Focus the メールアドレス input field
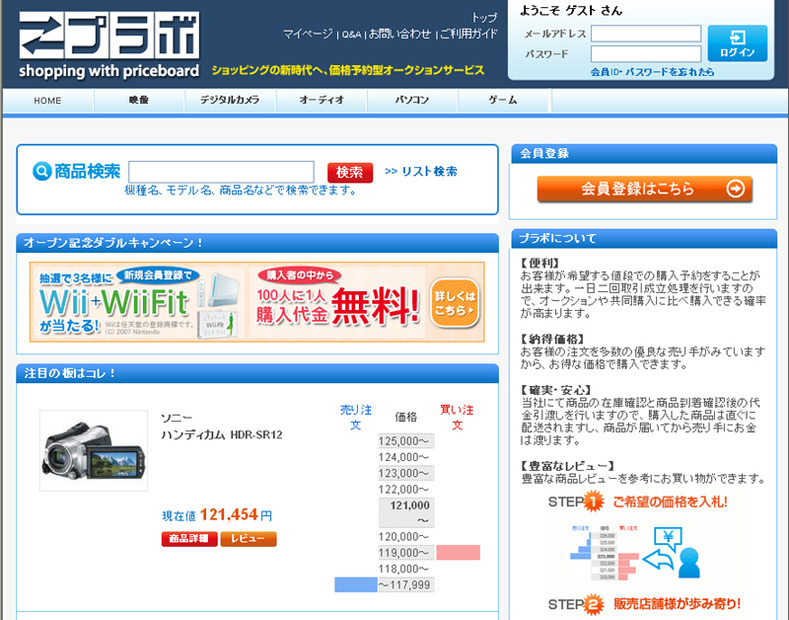Viewport: 789px width, 620px height. tap(646, 34)
